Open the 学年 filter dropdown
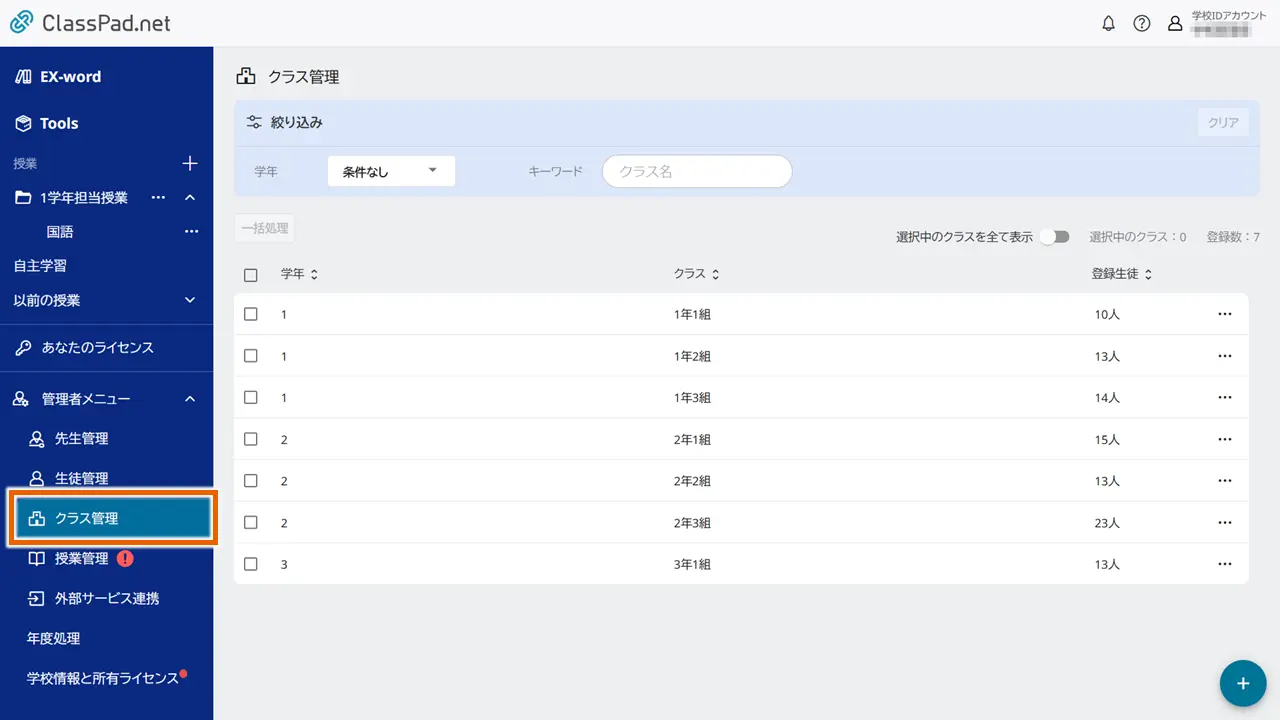1280x720 pixels. (391, 171)
